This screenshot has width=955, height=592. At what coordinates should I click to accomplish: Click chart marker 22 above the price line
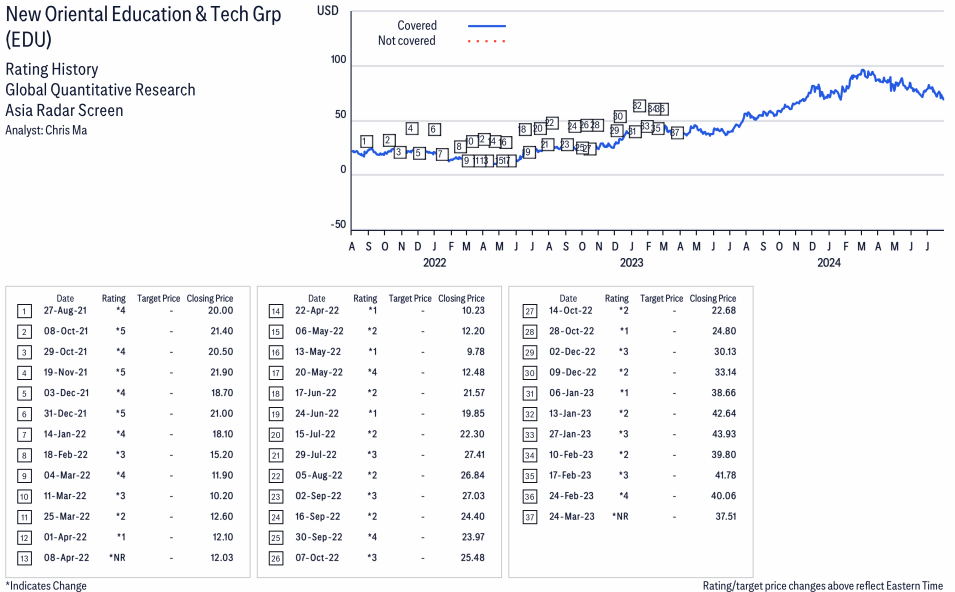[x=551, y=123]
